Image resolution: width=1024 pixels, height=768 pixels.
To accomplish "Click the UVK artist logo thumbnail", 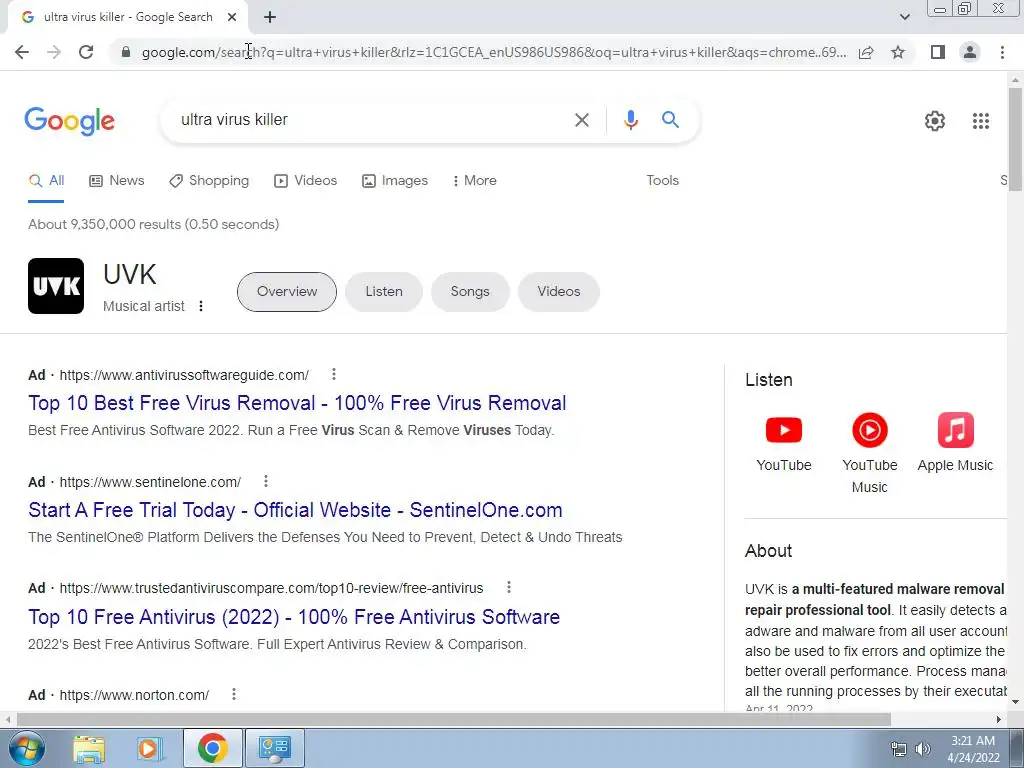I will point(56,286).
